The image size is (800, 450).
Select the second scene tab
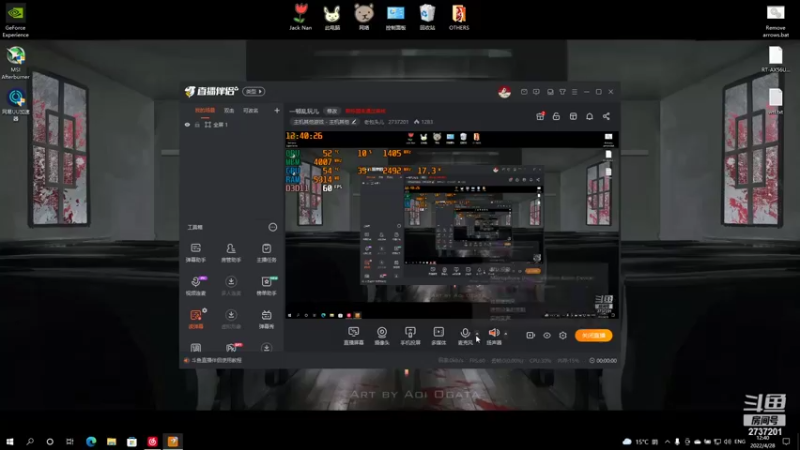click(229, 110)
